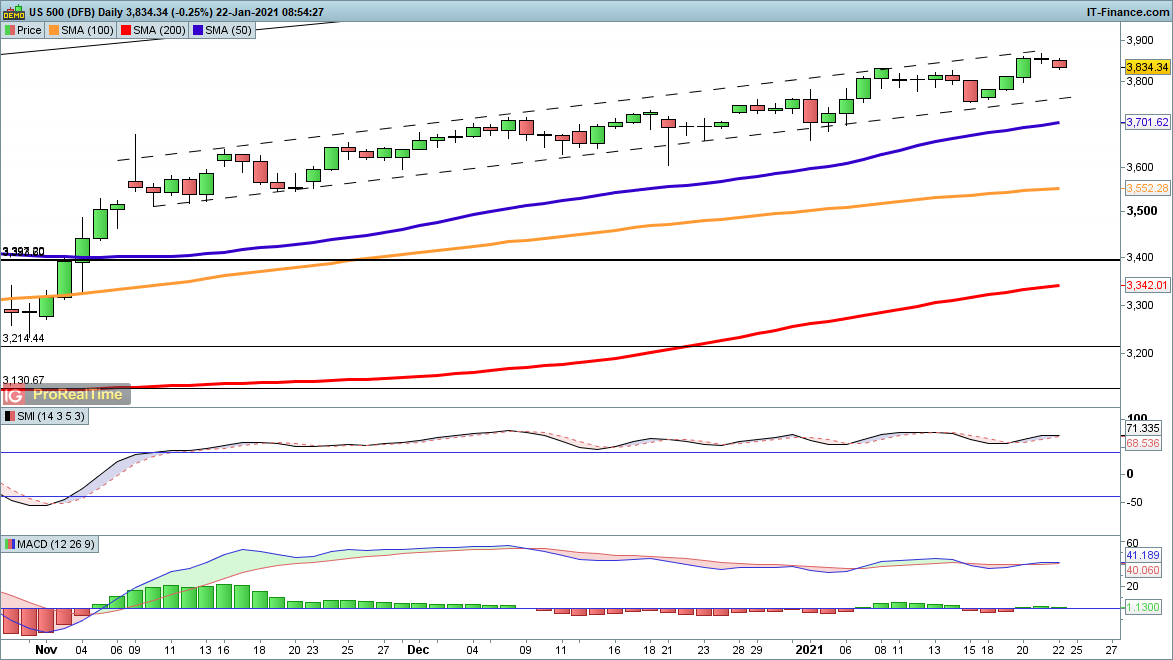The image size is (1173, 660).
Task: Click the DEMO chart icon in title bar
Action: [x=10, y=11]
